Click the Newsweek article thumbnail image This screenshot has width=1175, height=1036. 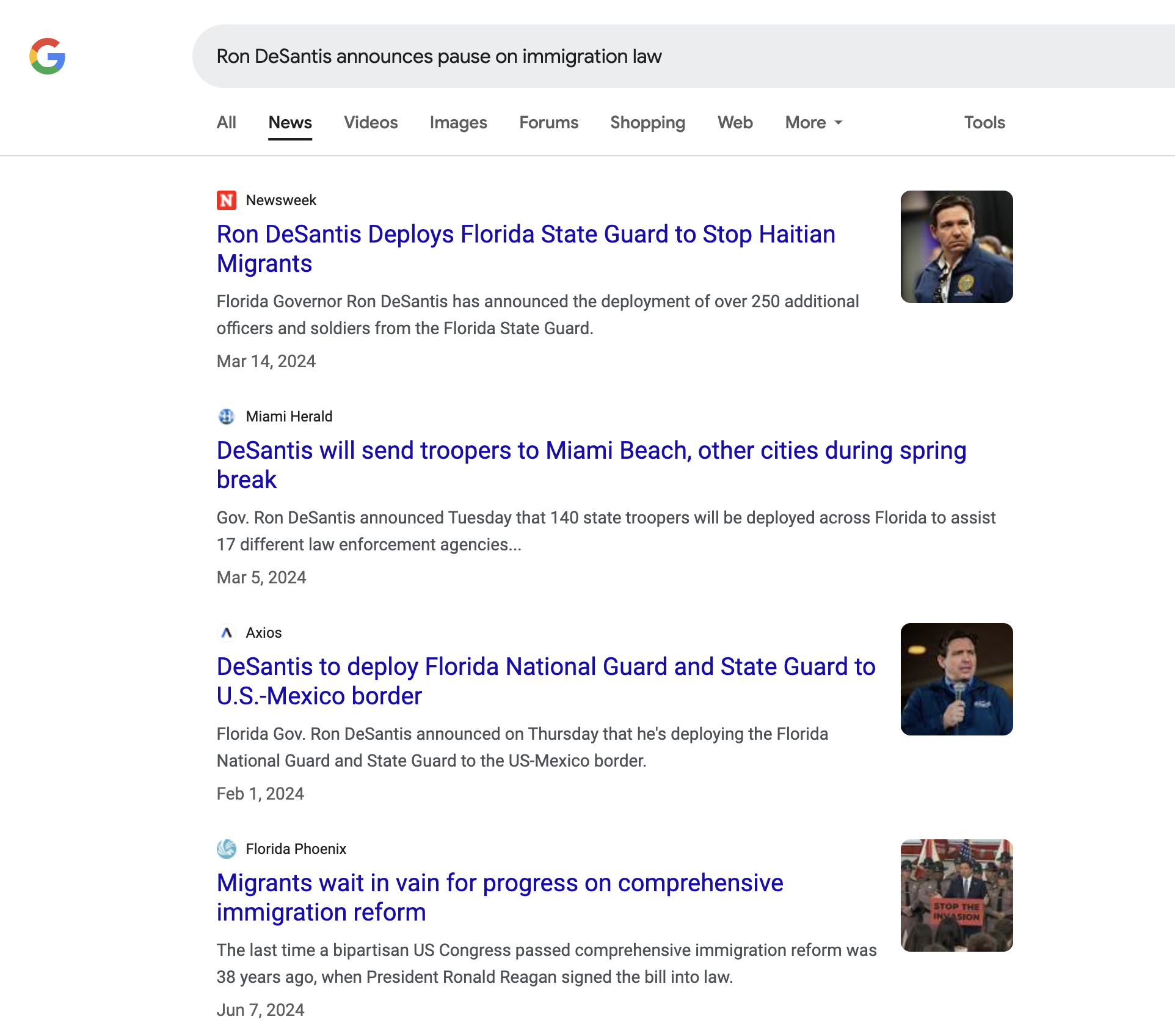(x=956, y=247)
